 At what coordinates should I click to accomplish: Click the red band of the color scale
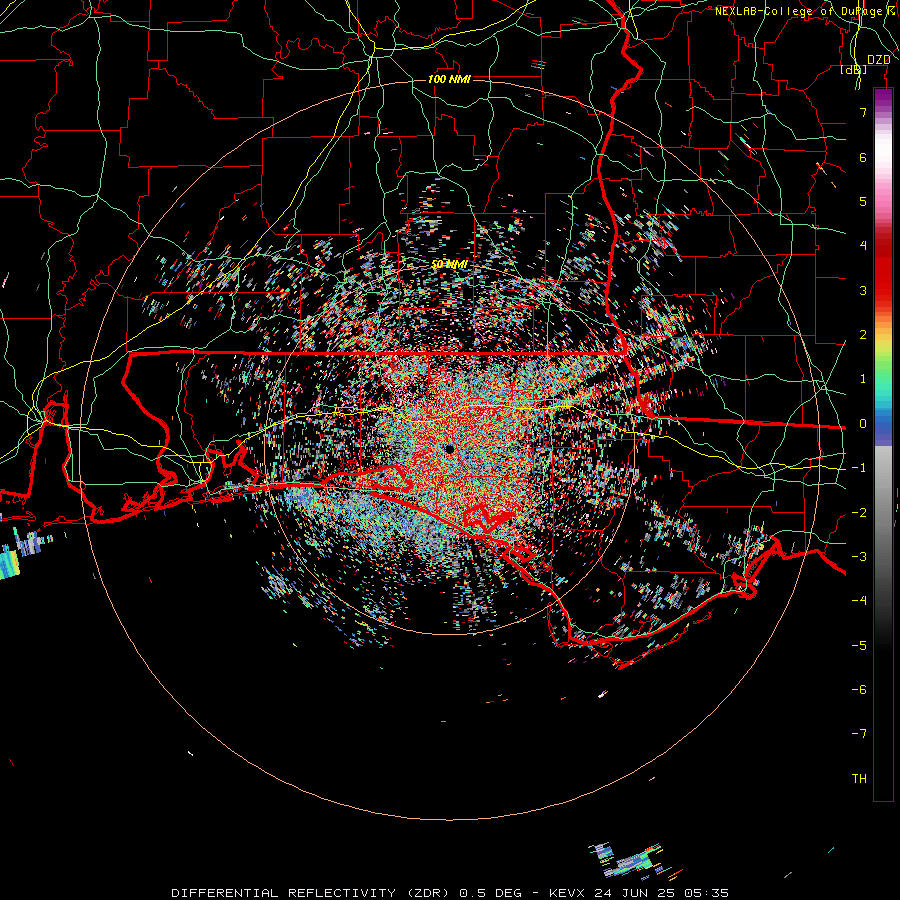click(x=883, y=270)
